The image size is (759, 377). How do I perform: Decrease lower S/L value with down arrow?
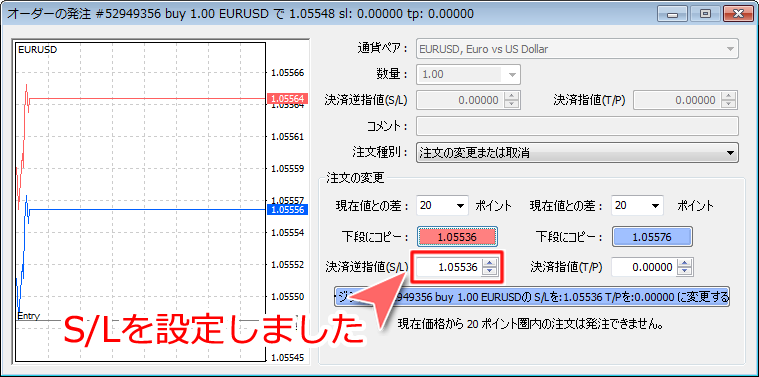[490, 271]
